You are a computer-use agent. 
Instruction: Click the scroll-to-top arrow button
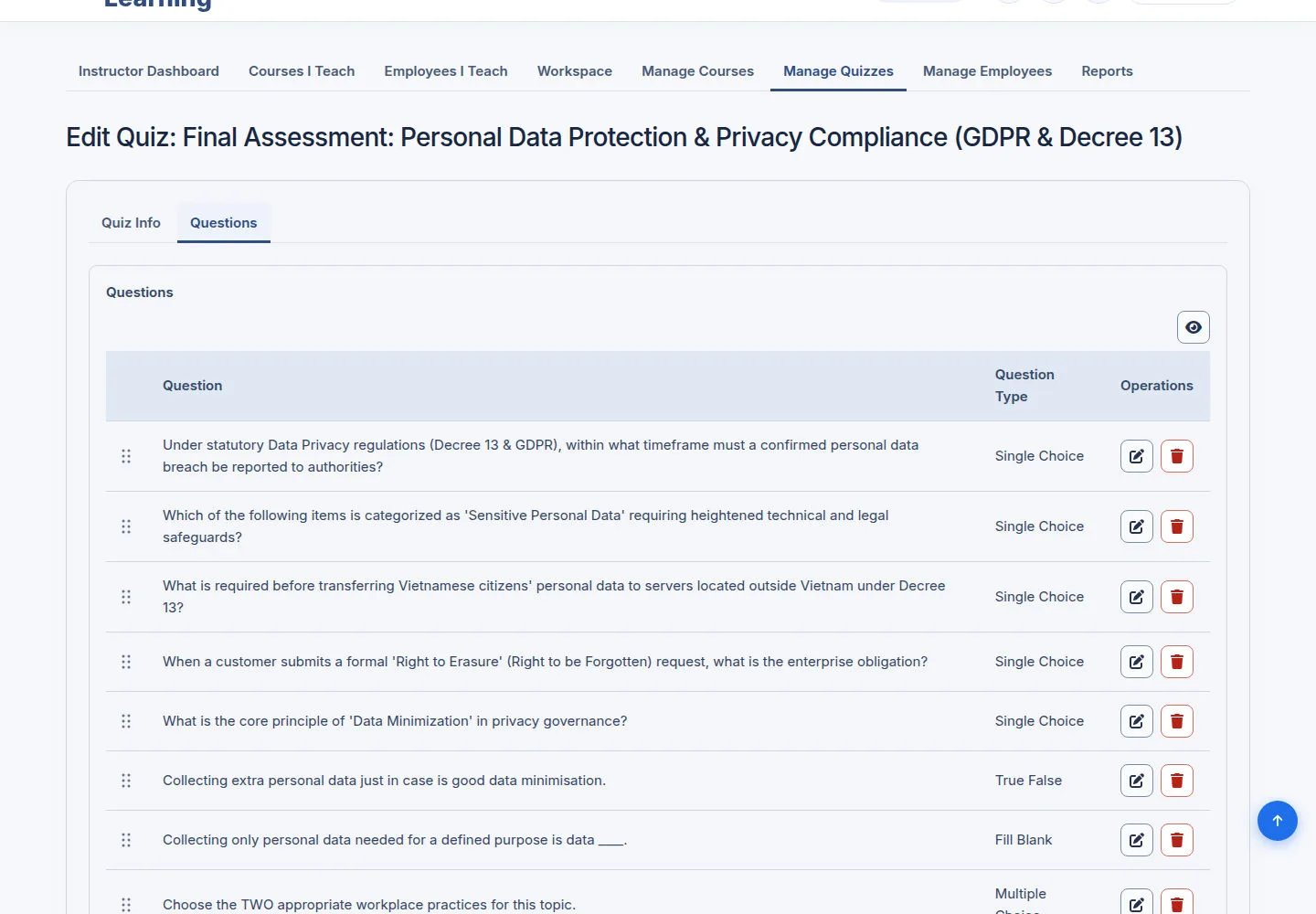(x=1278, y=821)
